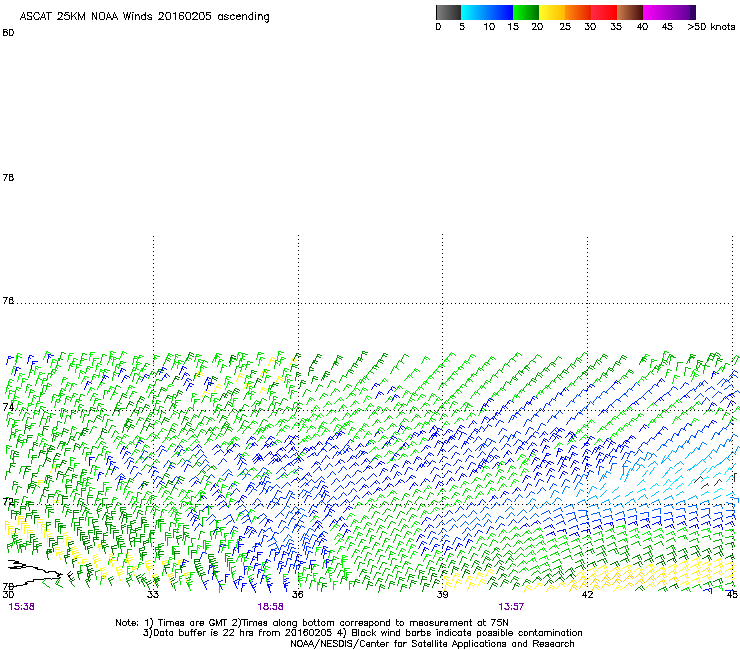Click the gray 0-5 knots legend segment
Screen dimensions: 740x650
[448, 12]
